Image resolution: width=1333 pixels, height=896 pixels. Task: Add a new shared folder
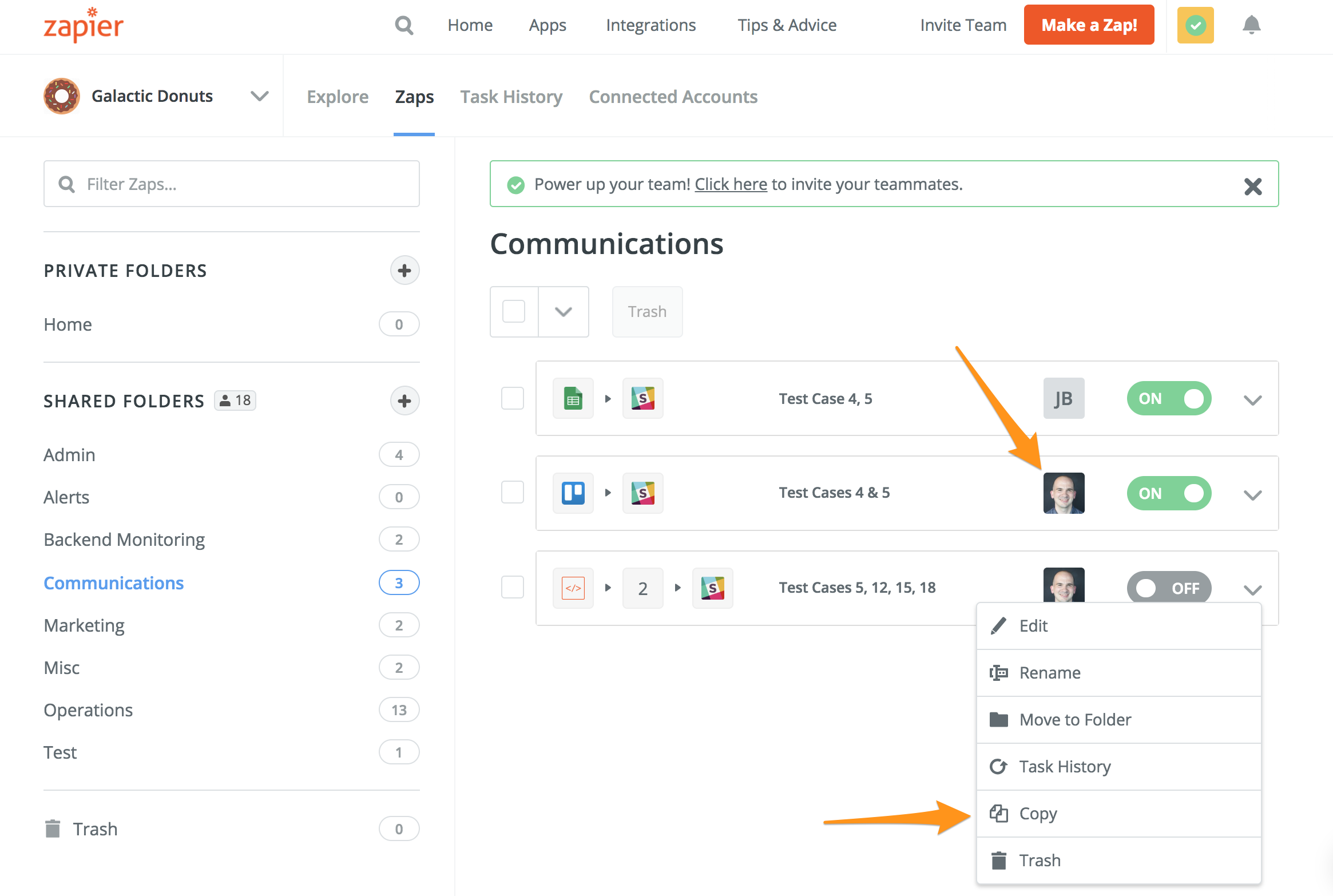click(x=404, y=401)
